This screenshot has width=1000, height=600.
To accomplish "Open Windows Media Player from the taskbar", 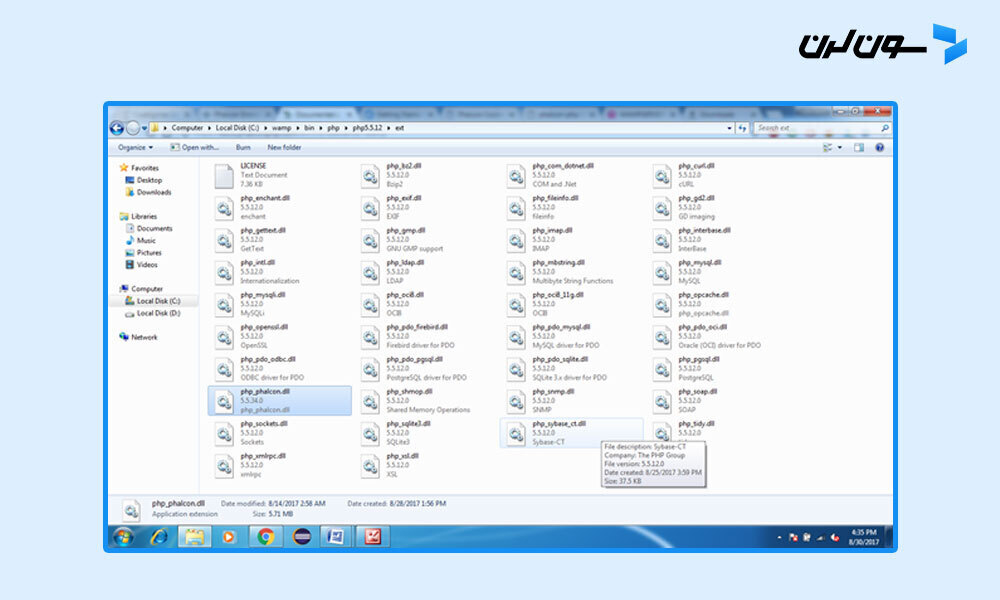I will point(228,537).
